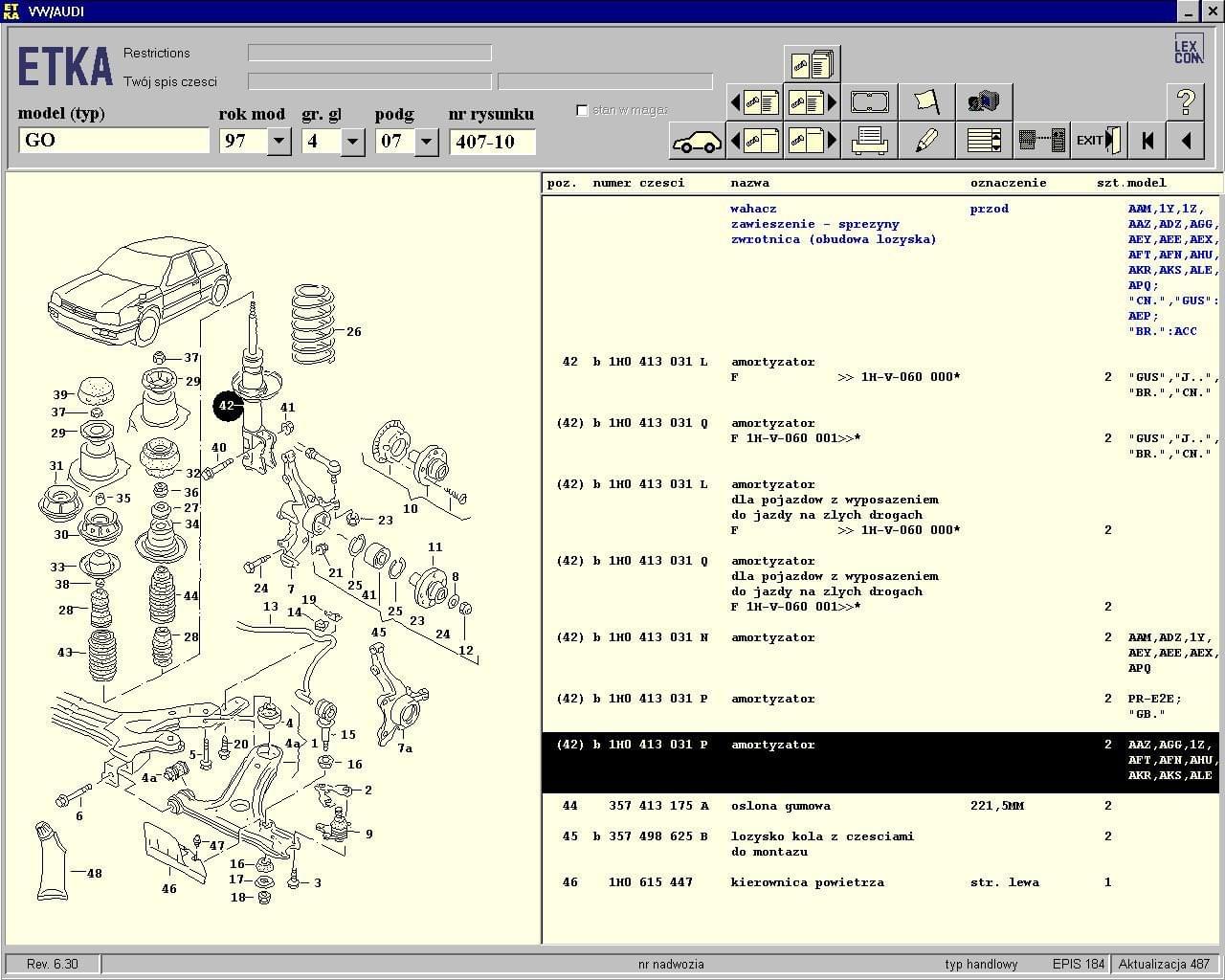1225x980 pixels.
Task: Click the Restrictions input field
Action: (x=369, y=53)
